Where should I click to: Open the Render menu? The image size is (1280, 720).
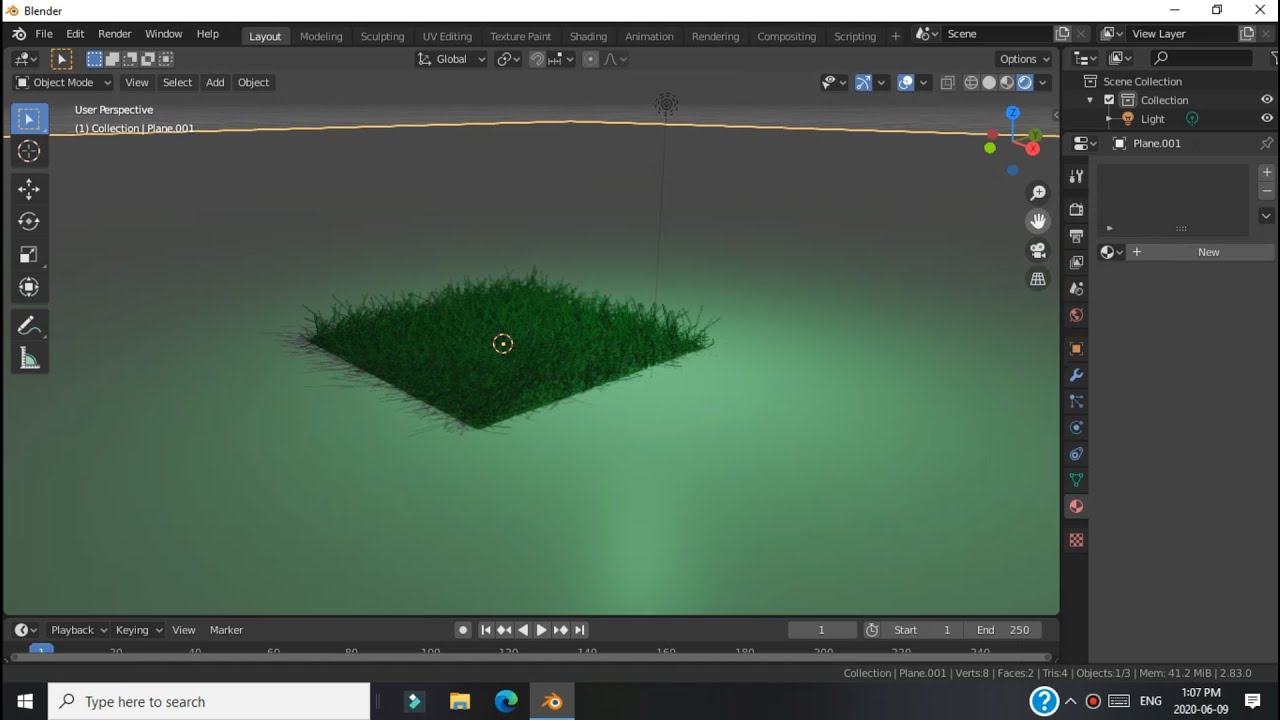(115, 34)
